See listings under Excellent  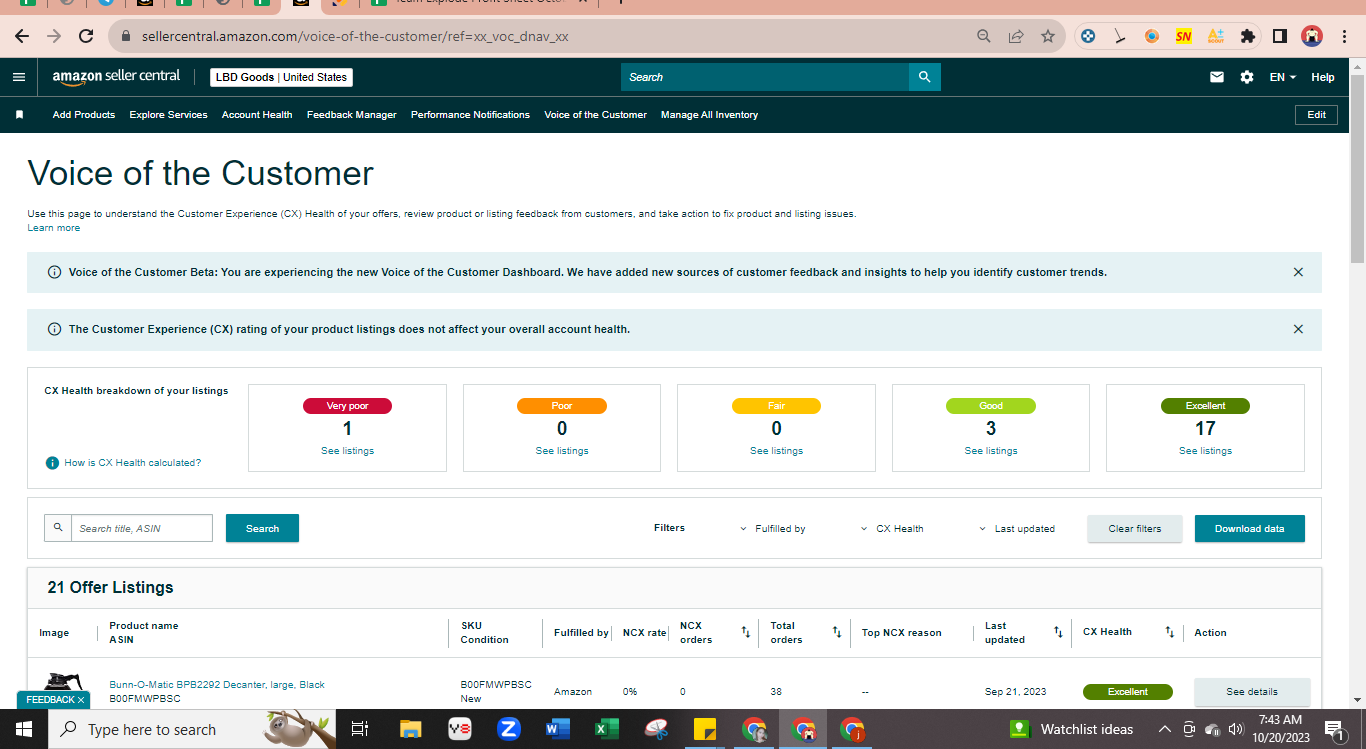[x=1205, y=451]
